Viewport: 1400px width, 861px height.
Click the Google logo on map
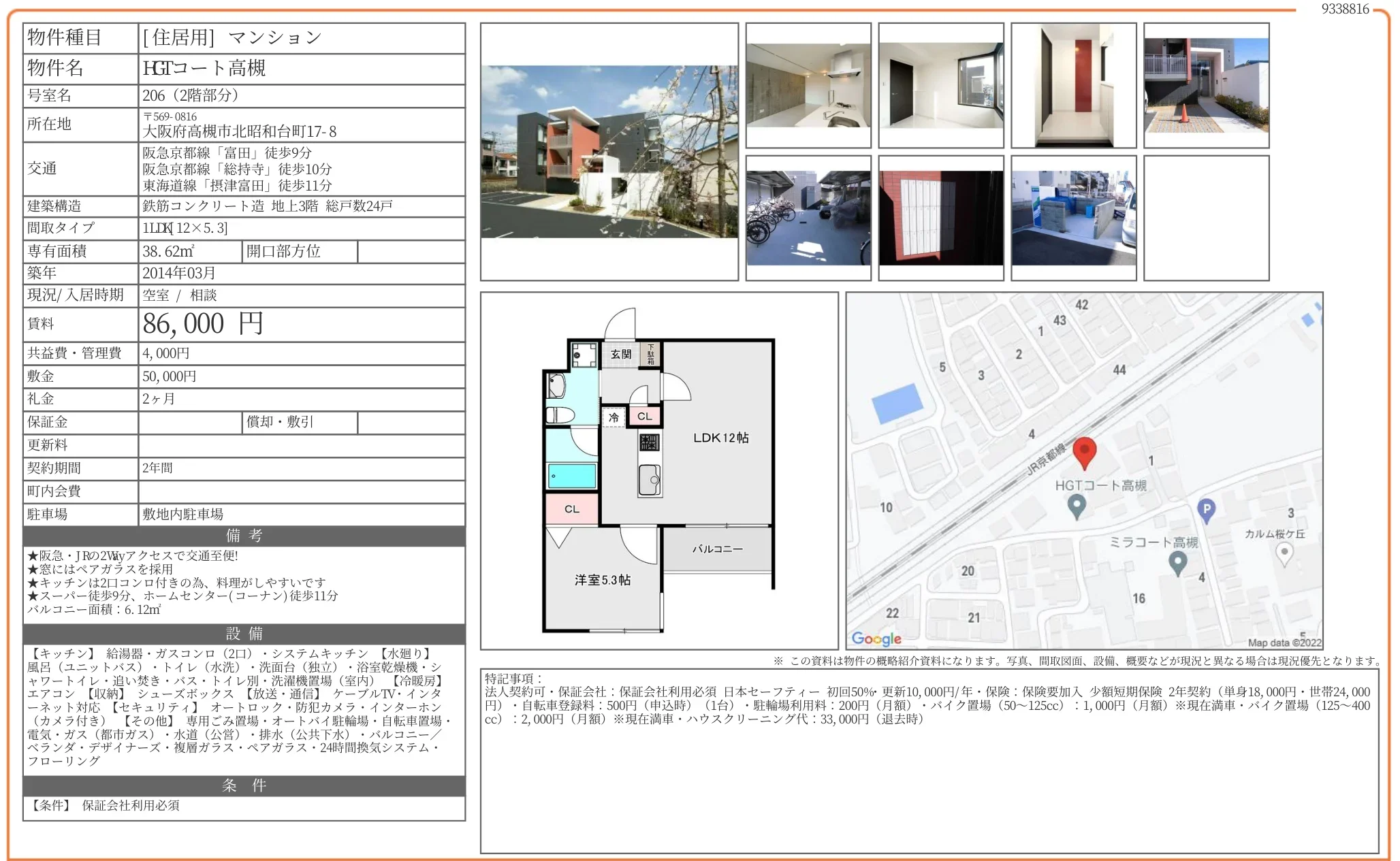pos(876,638)
